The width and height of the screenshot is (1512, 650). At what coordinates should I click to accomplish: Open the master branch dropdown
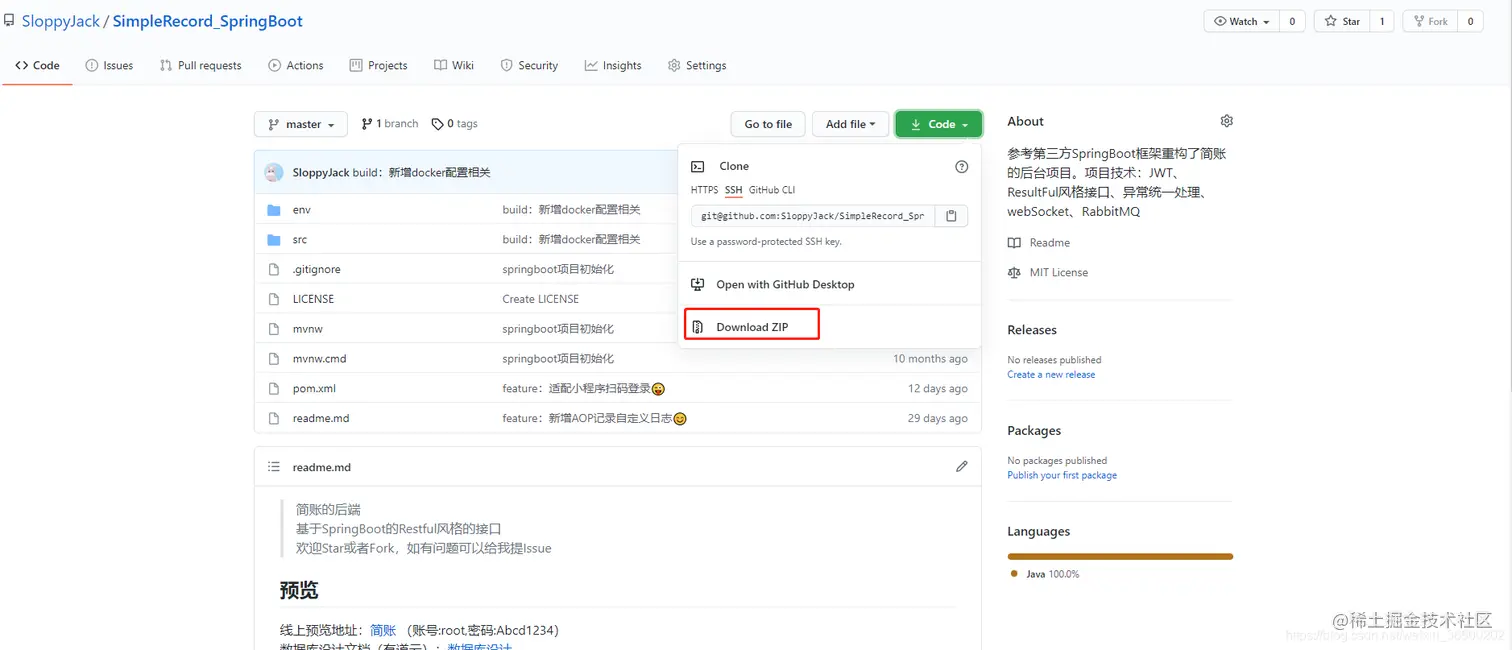click(301, 124)
